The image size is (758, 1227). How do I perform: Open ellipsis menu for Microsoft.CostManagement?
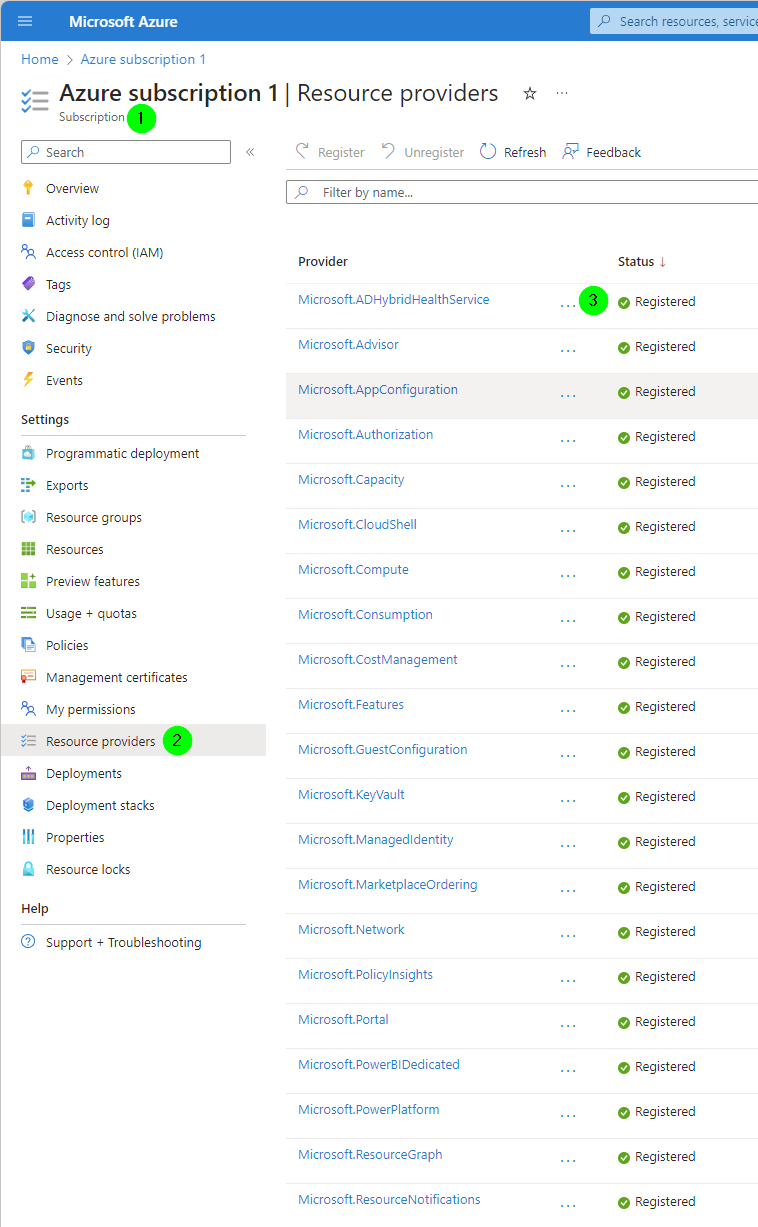click(568, 665)
